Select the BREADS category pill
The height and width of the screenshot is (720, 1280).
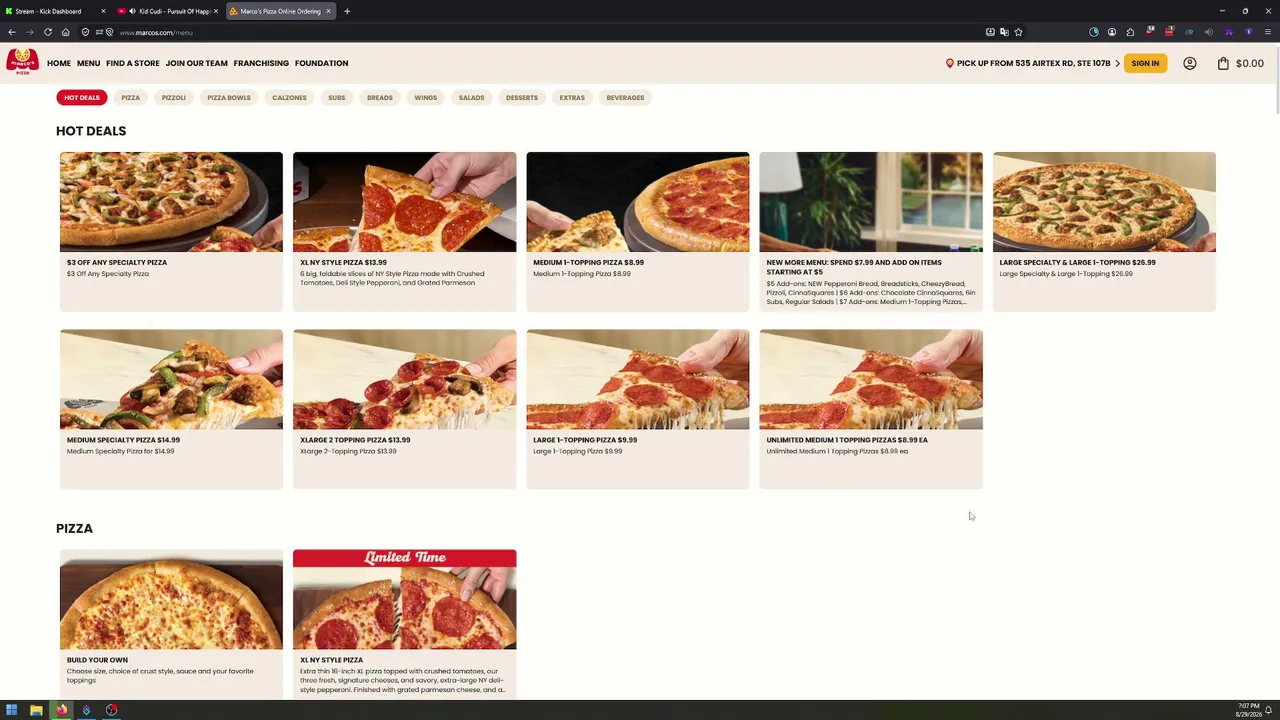click(380, 98)
